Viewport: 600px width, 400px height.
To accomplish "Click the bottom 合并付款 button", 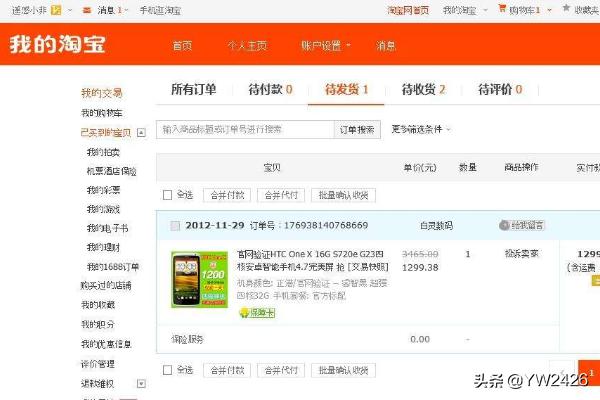I will [x=227, y=370].
